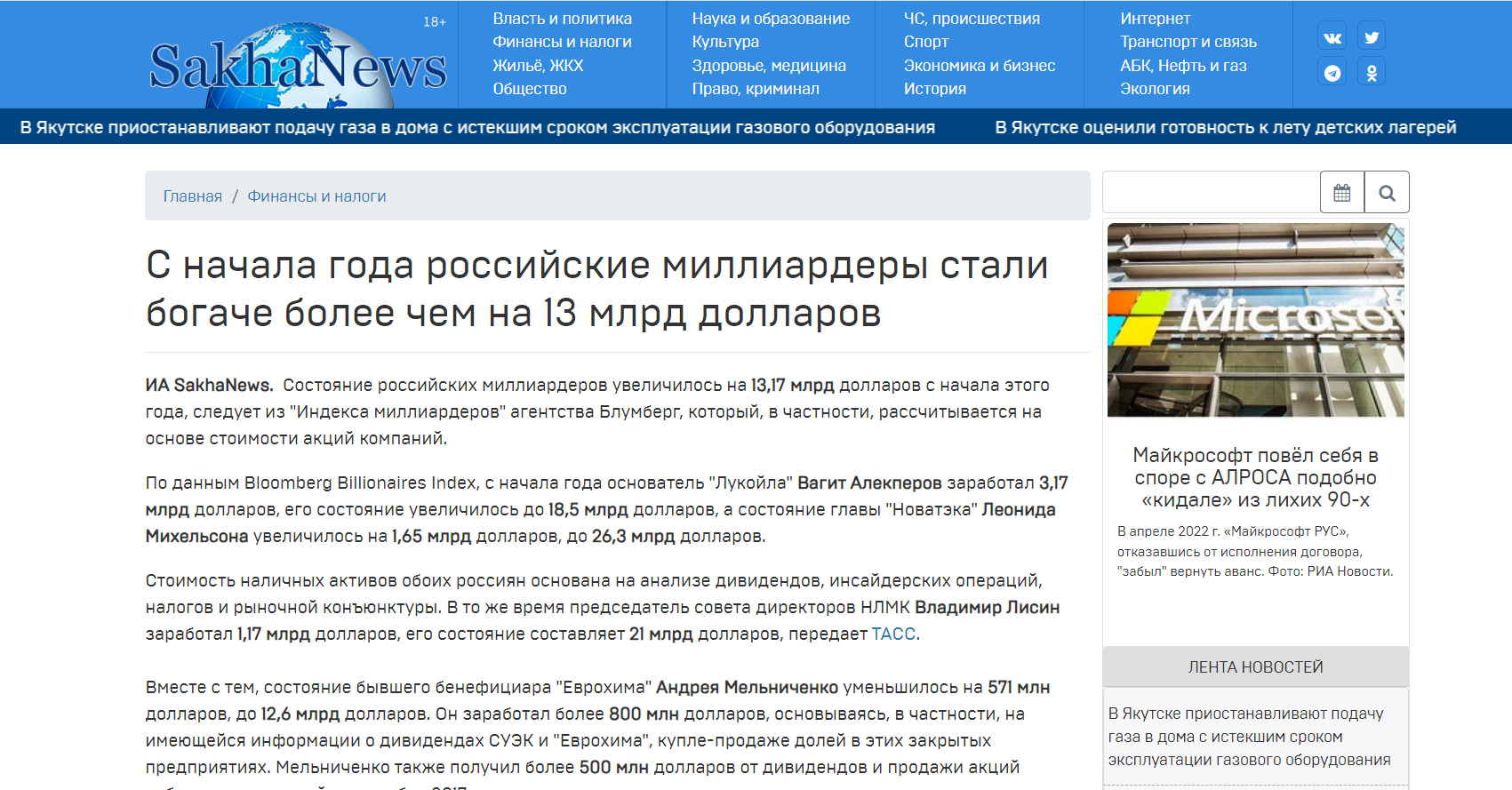The width and height of the screenshot is (1512, 790).
Task: Open the Общество section
Action: (530, 89)
